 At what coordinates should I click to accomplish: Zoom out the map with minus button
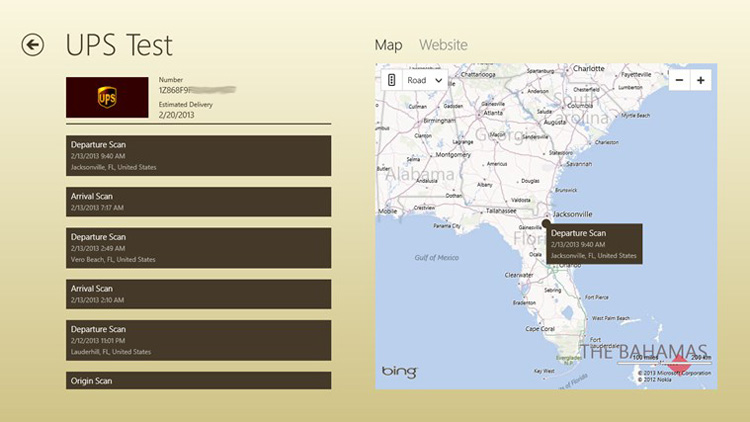(679, 80)
